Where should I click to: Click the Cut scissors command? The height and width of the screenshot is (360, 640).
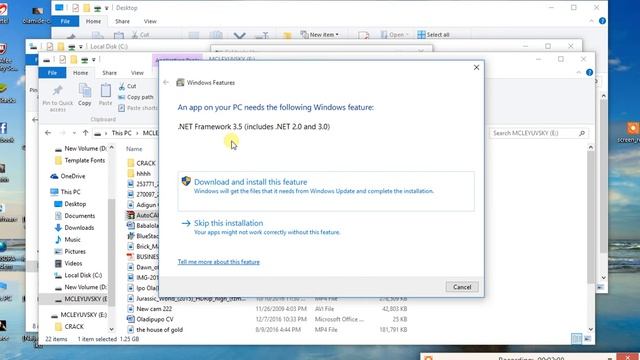coord(127,86)
